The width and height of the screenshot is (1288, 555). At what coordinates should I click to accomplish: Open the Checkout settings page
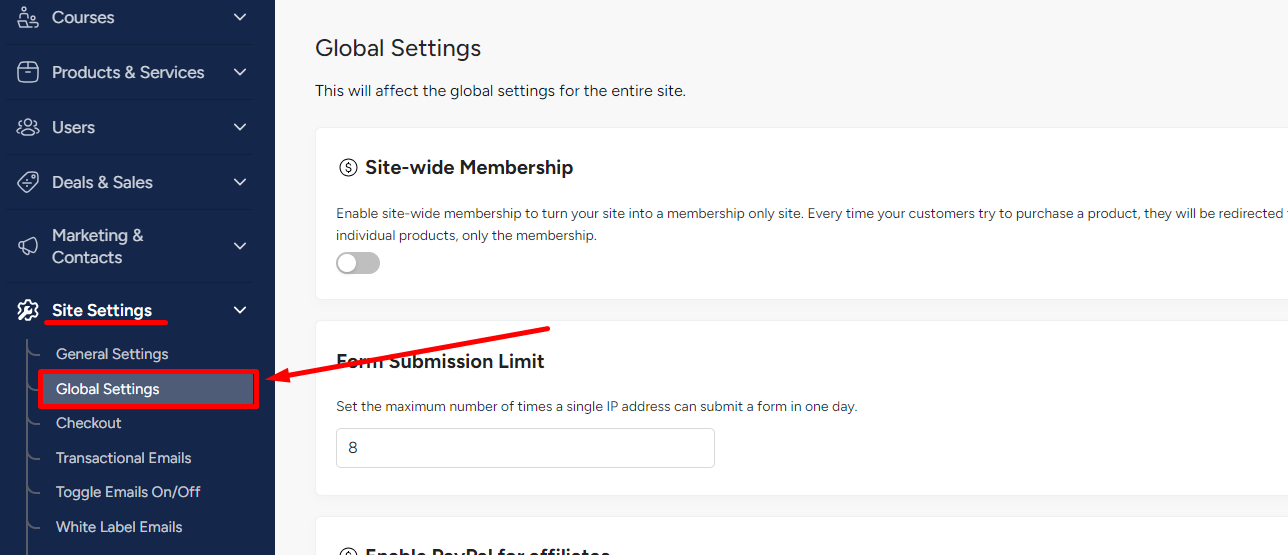tap(88, 423)
